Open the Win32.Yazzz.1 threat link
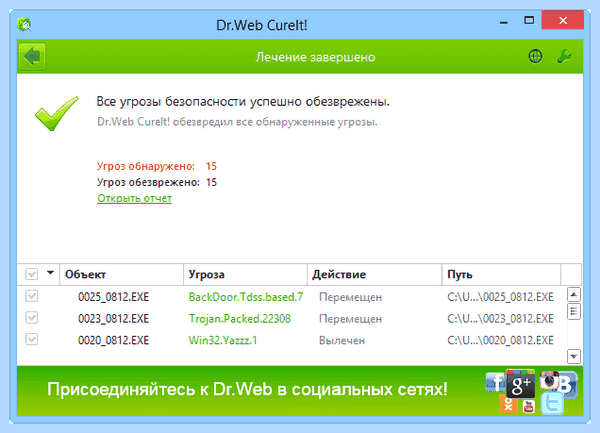 click(223, 340)
